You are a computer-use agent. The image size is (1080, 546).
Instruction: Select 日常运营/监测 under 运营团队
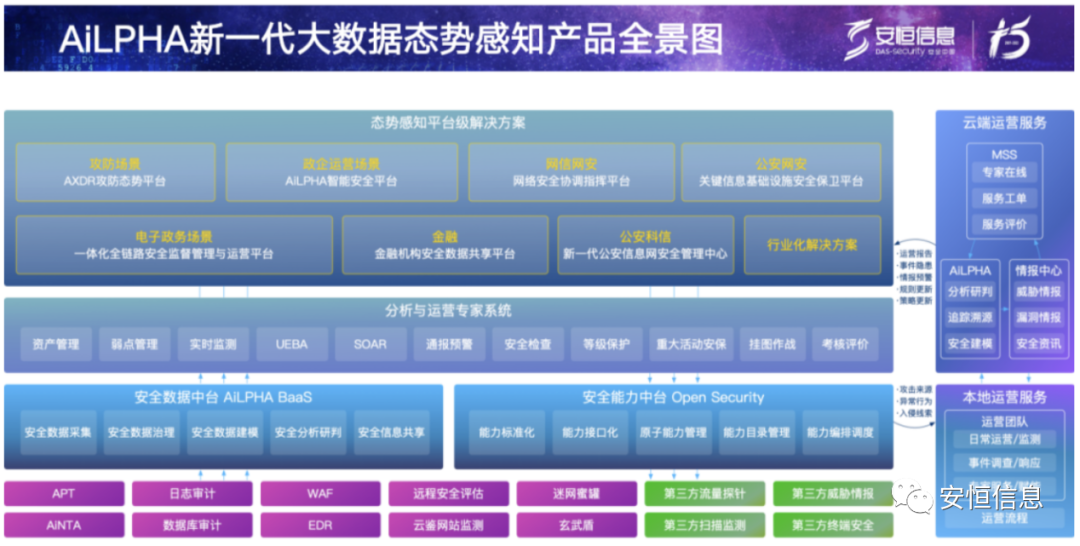click(x=1004, y=439)
